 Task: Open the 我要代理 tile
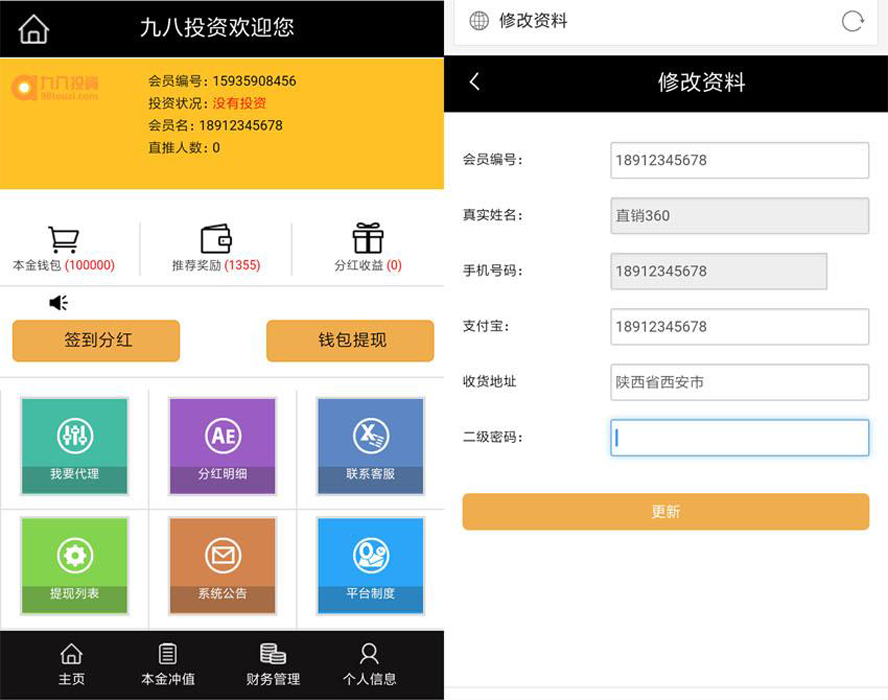(74, 446)
